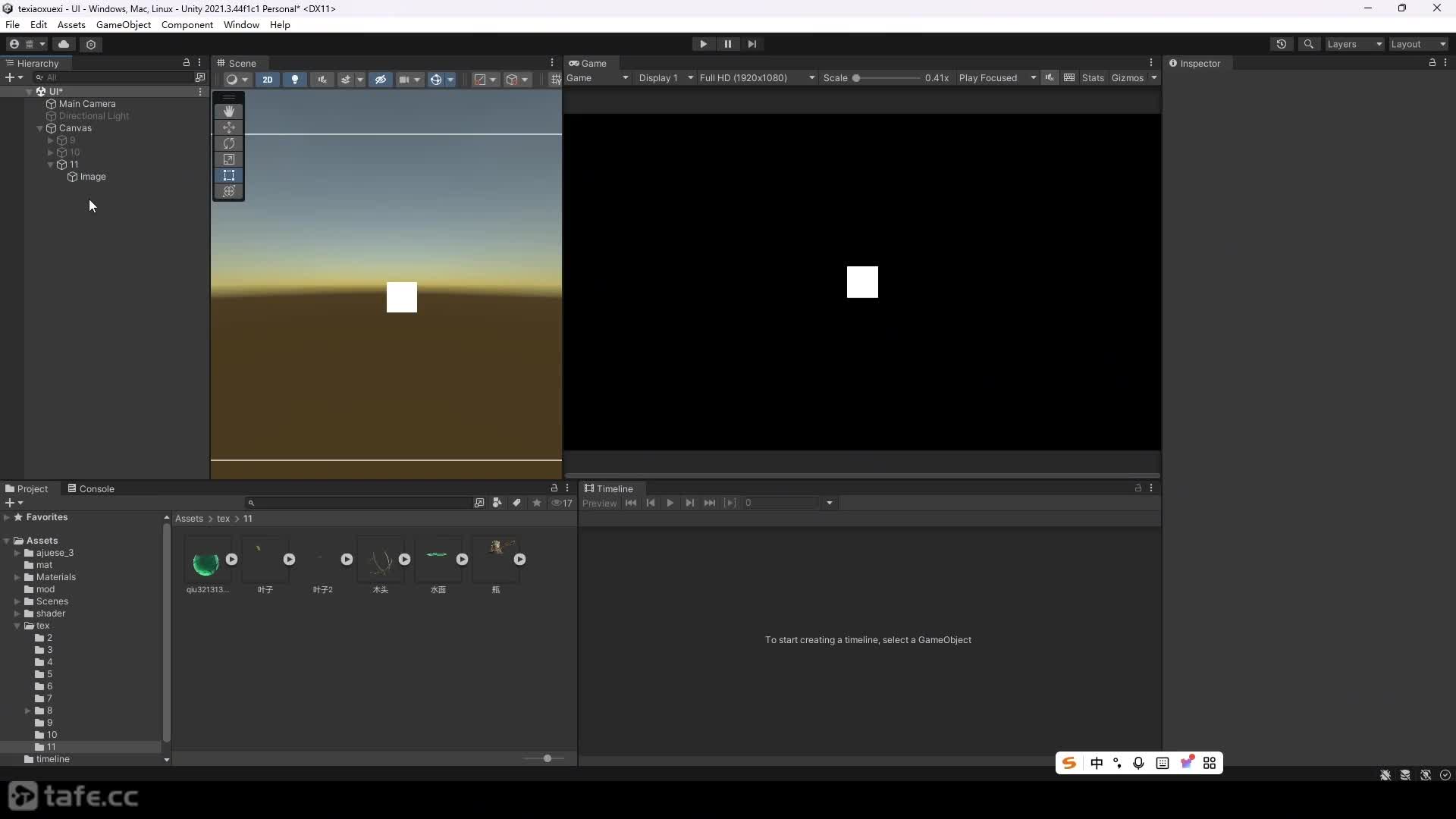Open the Cloud services button
The width and height of the screenshot is (1456, 819).
pyautogui.click(x=64, y=44)
